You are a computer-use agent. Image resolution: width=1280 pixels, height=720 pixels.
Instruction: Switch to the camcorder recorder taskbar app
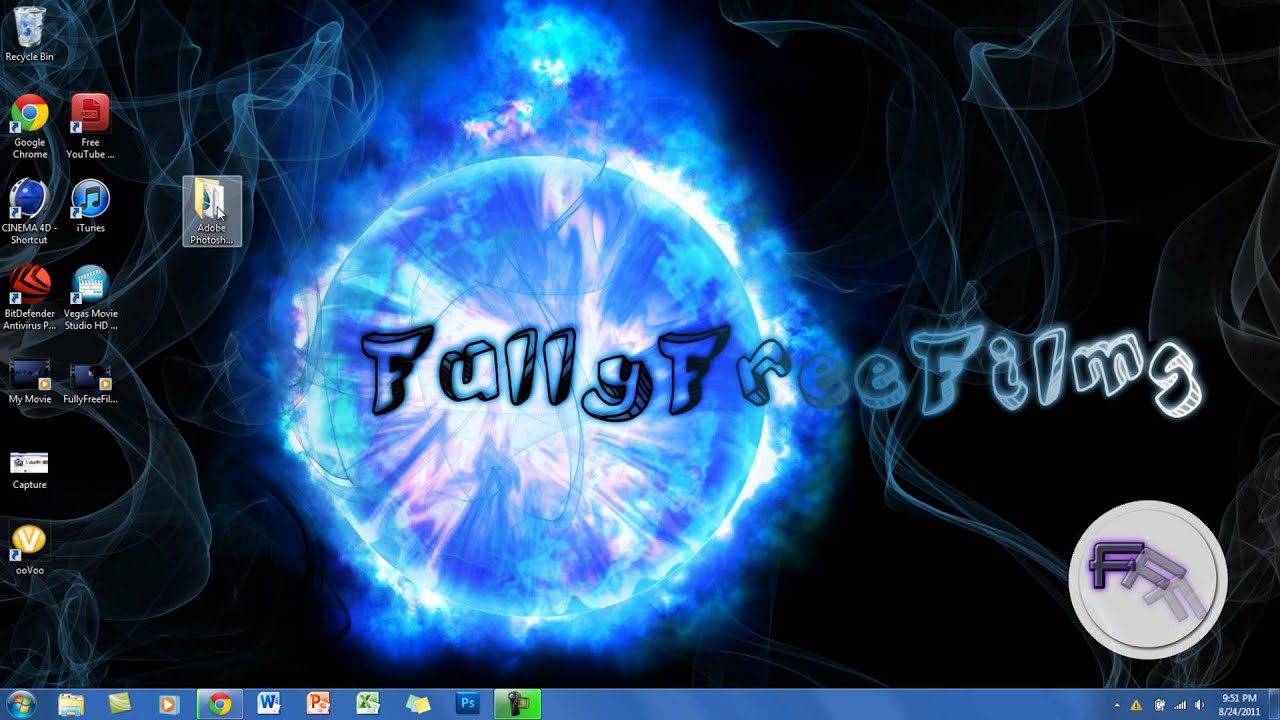(518, 704)
